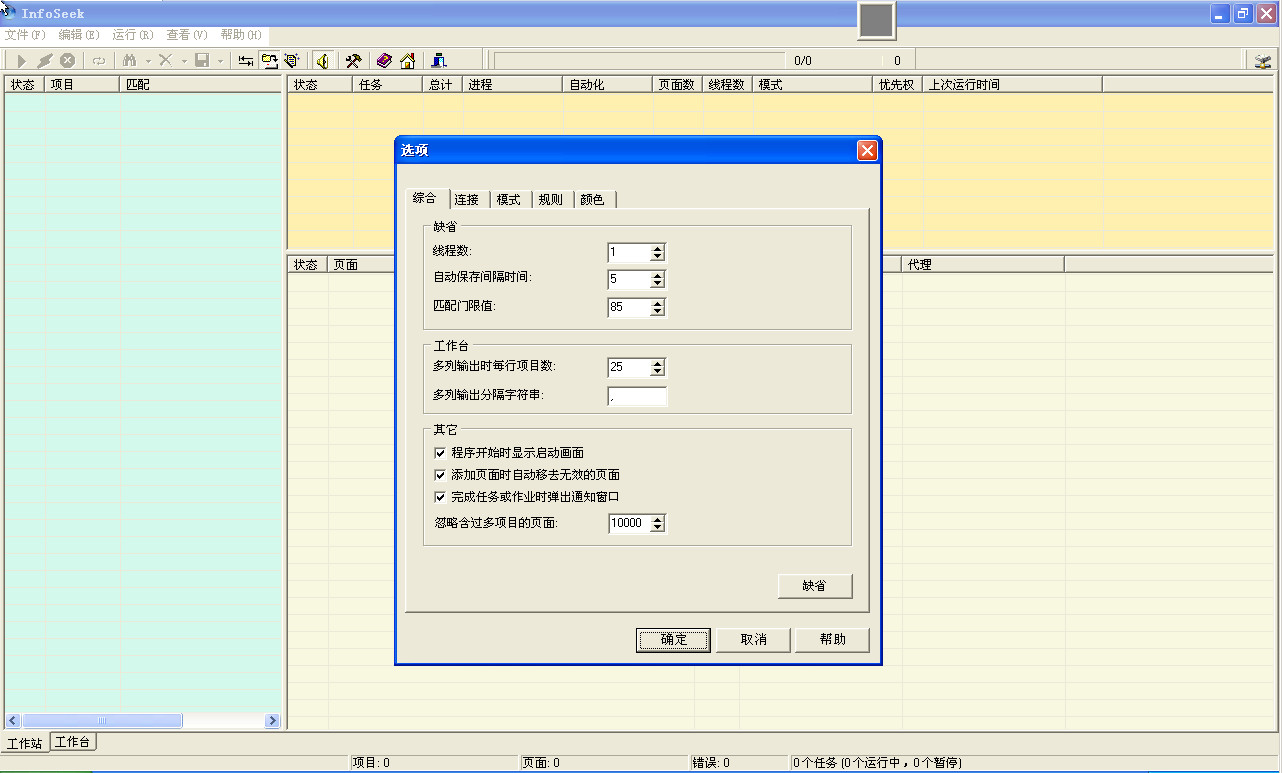Increase 自动保存间隔时间 spinner value

(657, 275)
